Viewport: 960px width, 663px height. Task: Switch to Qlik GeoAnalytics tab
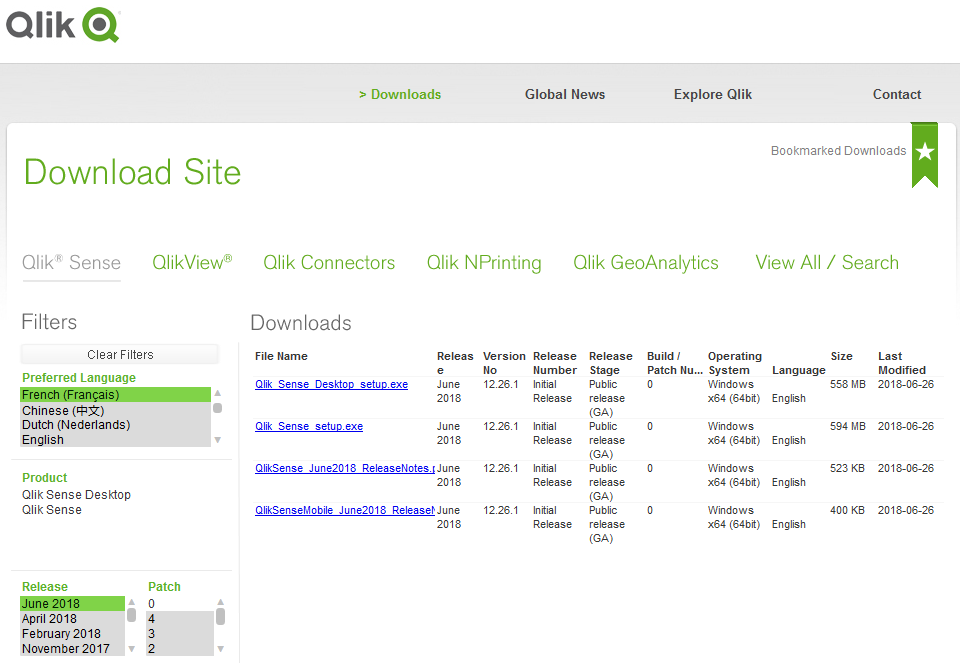[645, 263]
